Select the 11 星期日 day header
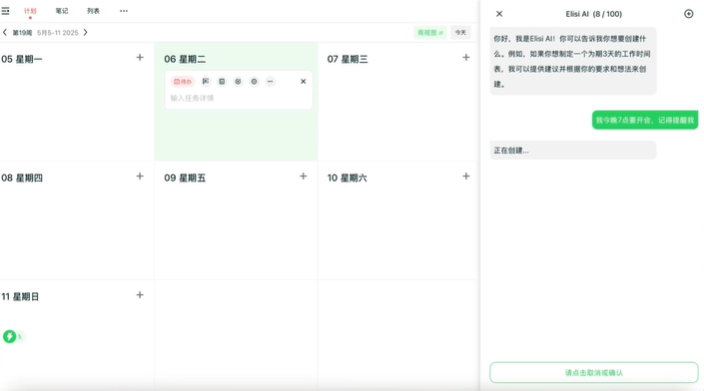 tap(20, 297)
